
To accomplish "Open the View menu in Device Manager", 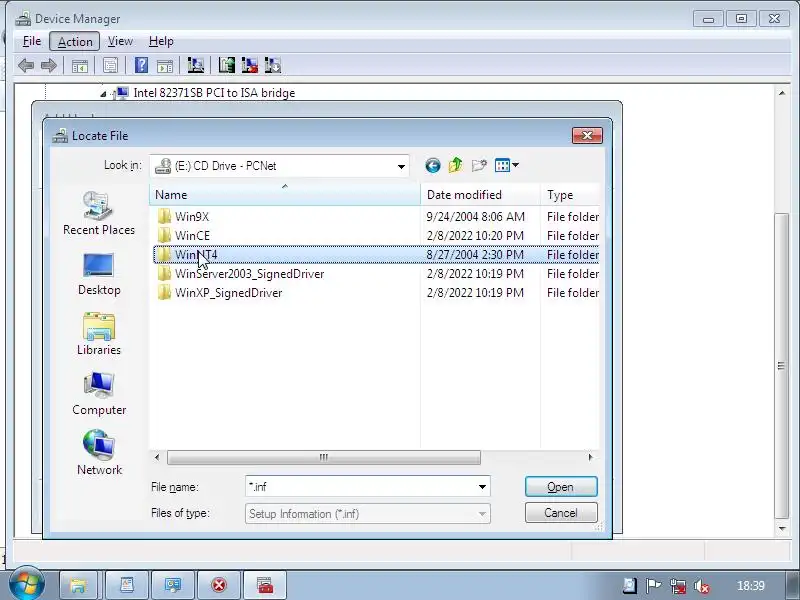I will click(120, 41).
